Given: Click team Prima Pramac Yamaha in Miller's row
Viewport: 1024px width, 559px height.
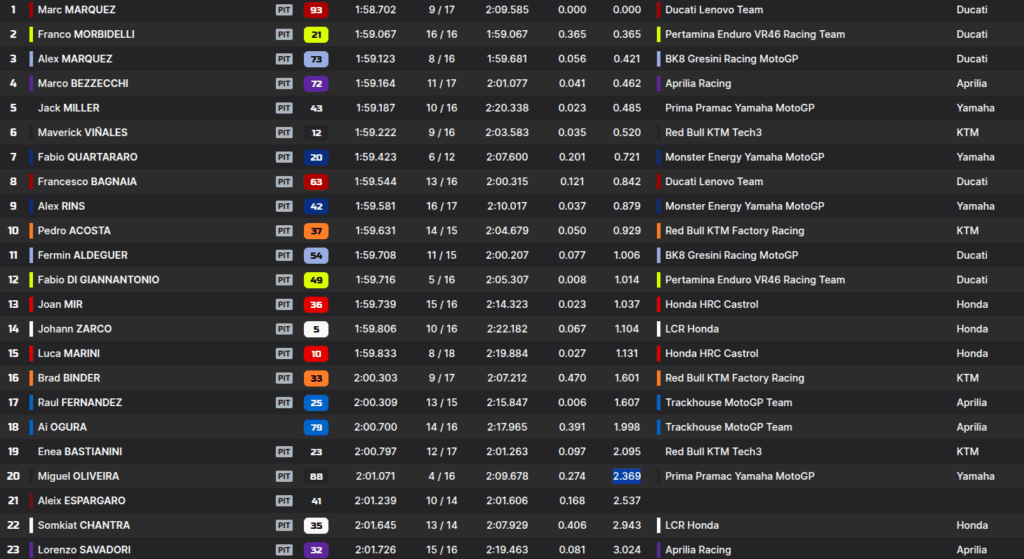Looking at the screenshot, I should pyautogui.click(x=739, y=108).
